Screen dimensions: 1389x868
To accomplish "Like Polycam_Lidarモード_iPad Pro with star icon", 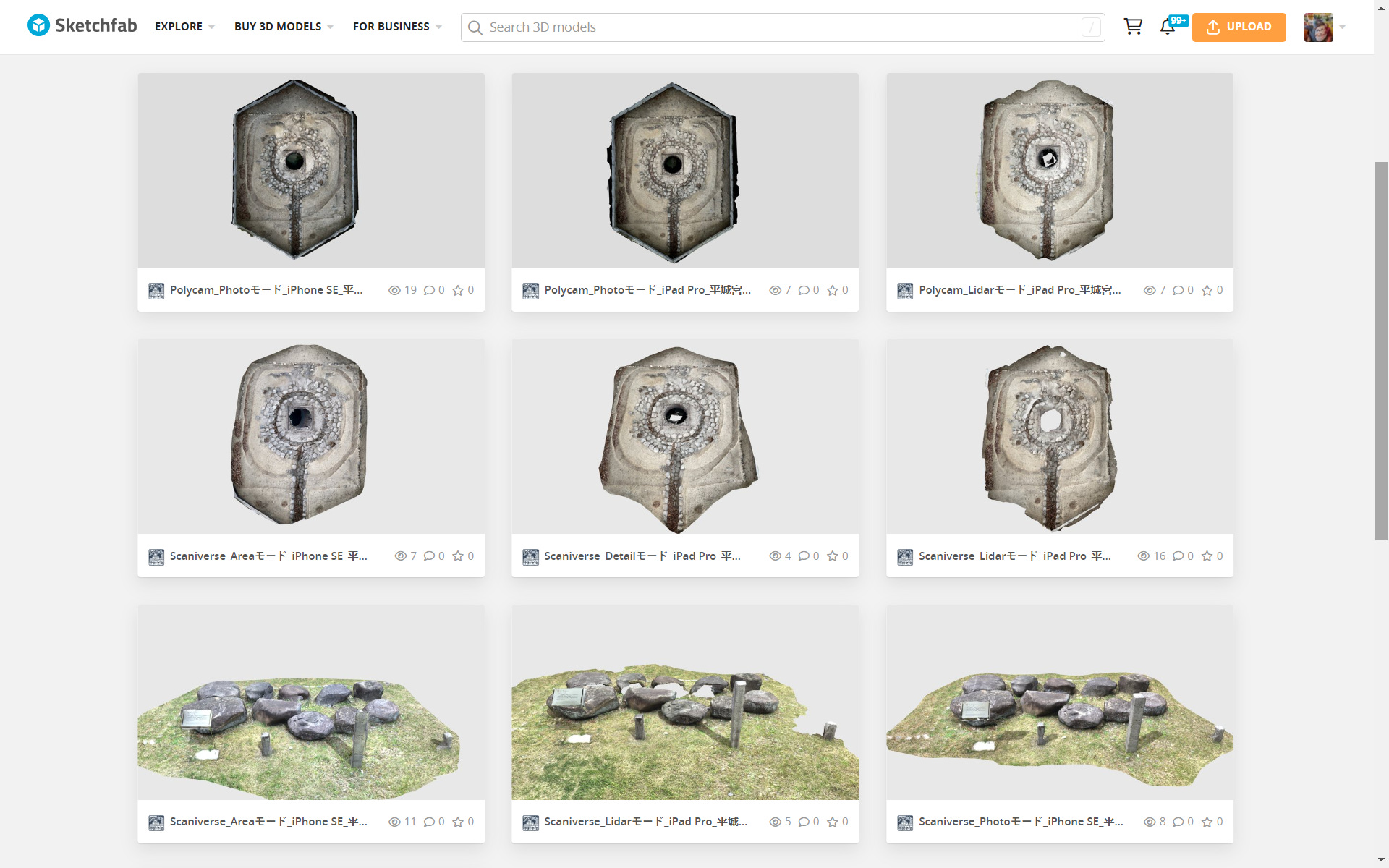I will tap(1207, 290).
